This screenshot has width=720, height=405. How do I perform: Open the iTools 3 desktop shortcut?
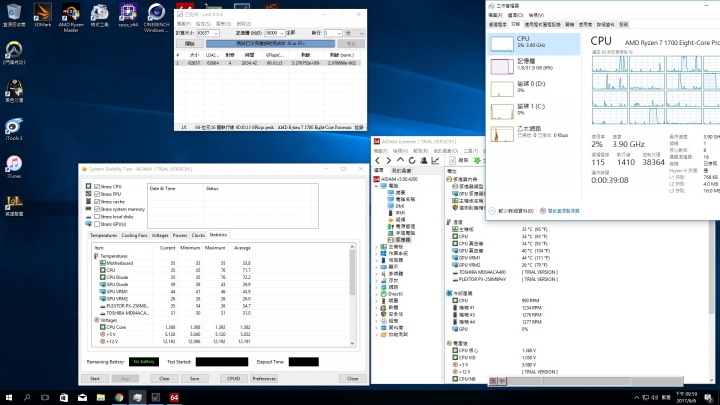14,129
